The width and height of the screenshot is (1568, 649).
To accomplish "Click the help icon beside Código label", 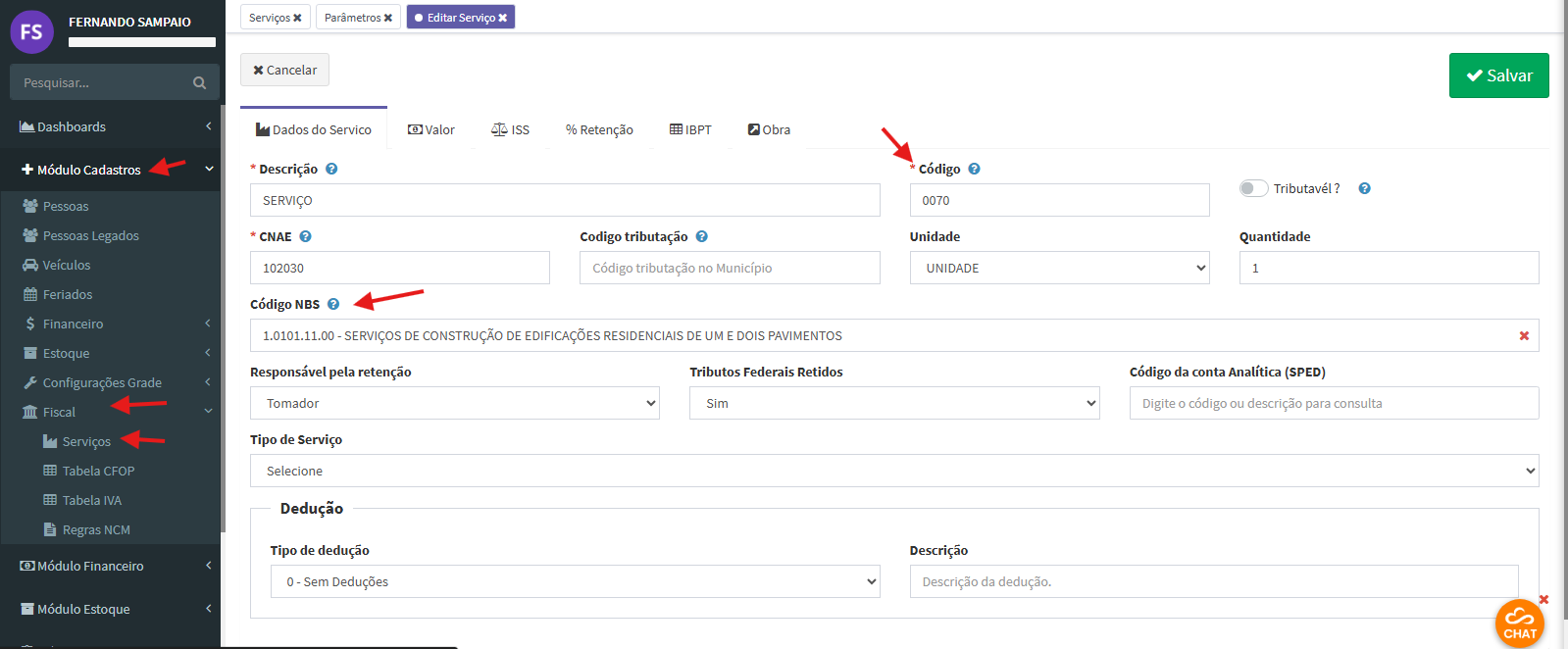I will click(x=974, y=169).
